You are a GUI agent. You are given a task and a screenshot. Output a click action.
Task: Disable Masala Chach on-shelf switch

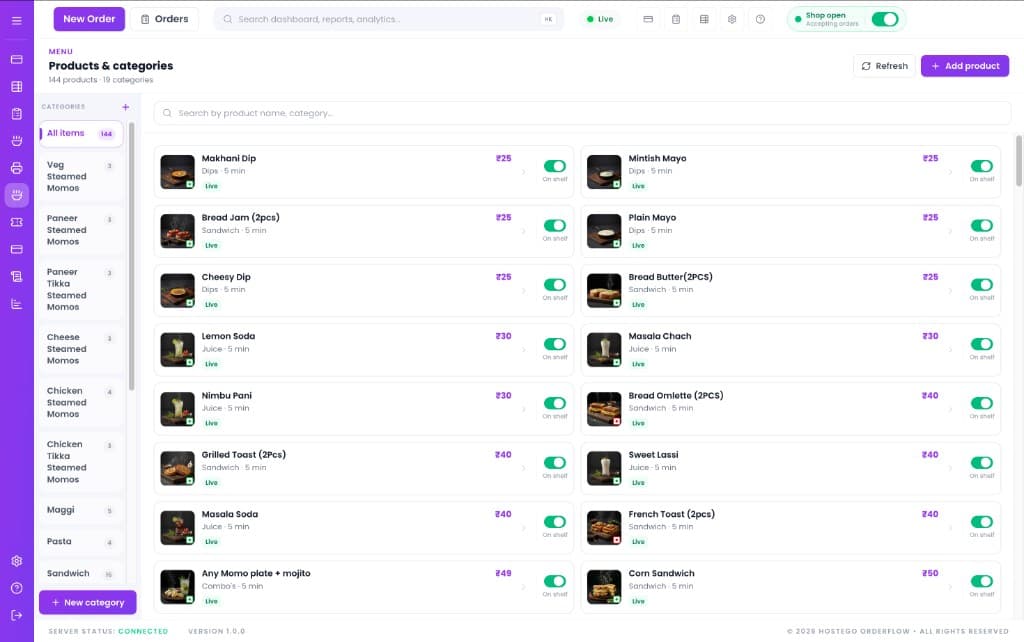tap(982, 344)
